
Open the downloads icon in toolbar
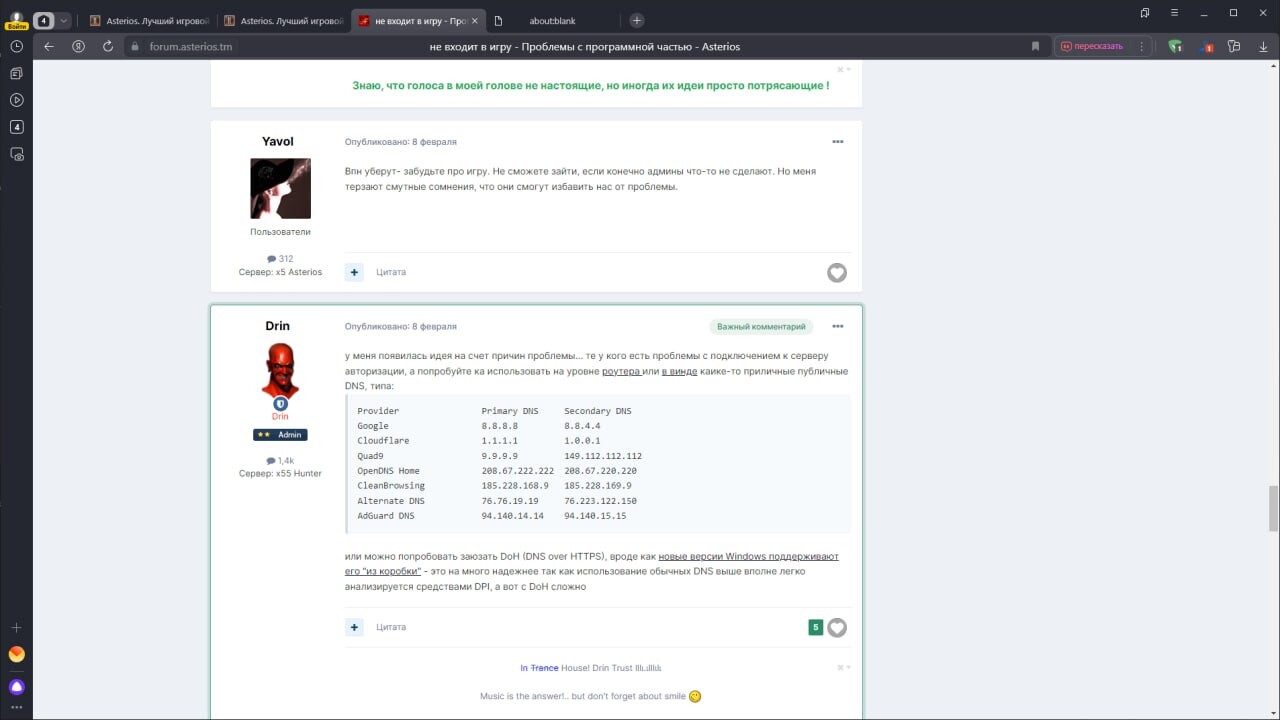(1262, 46)
